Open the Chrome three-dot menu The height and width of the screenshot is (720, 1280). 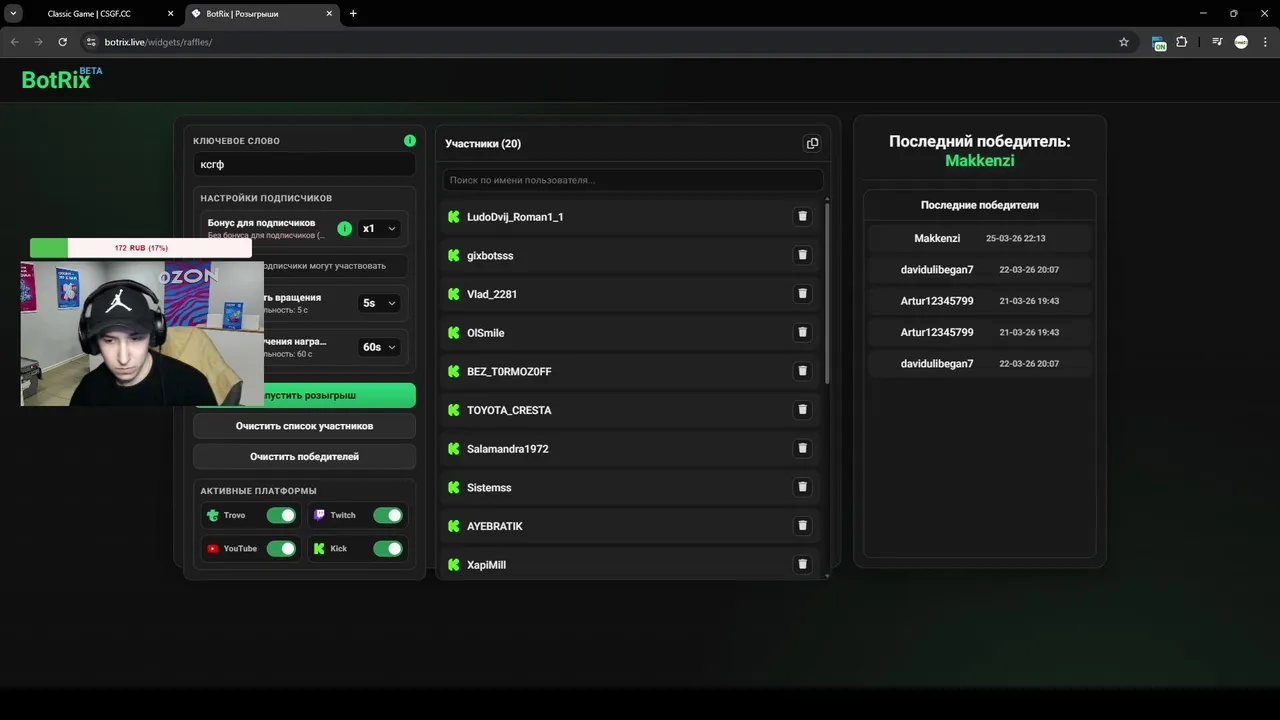1265,42
